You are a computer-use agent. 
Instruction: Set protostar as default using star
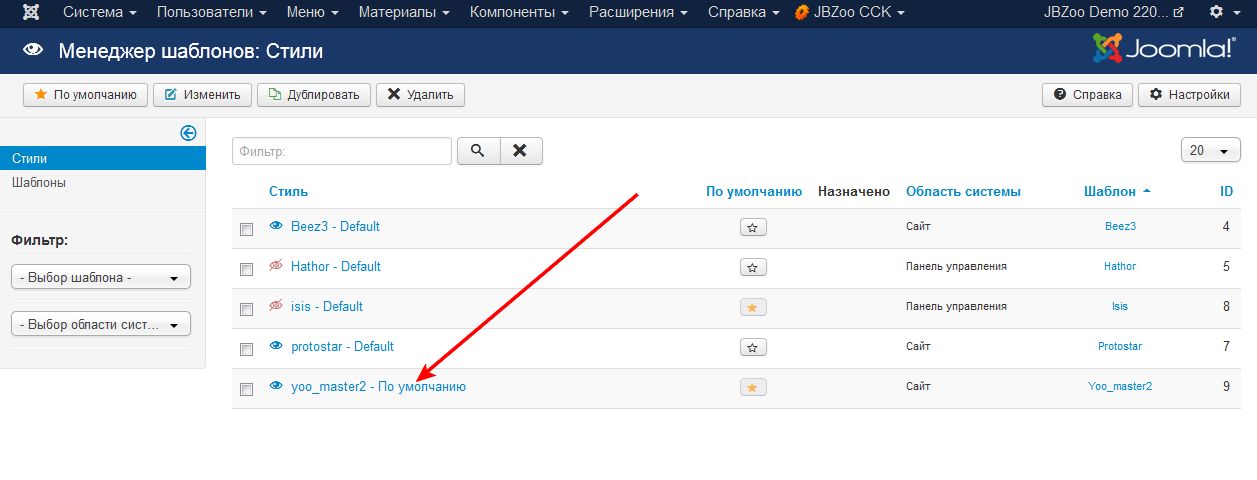click(753, 347)
